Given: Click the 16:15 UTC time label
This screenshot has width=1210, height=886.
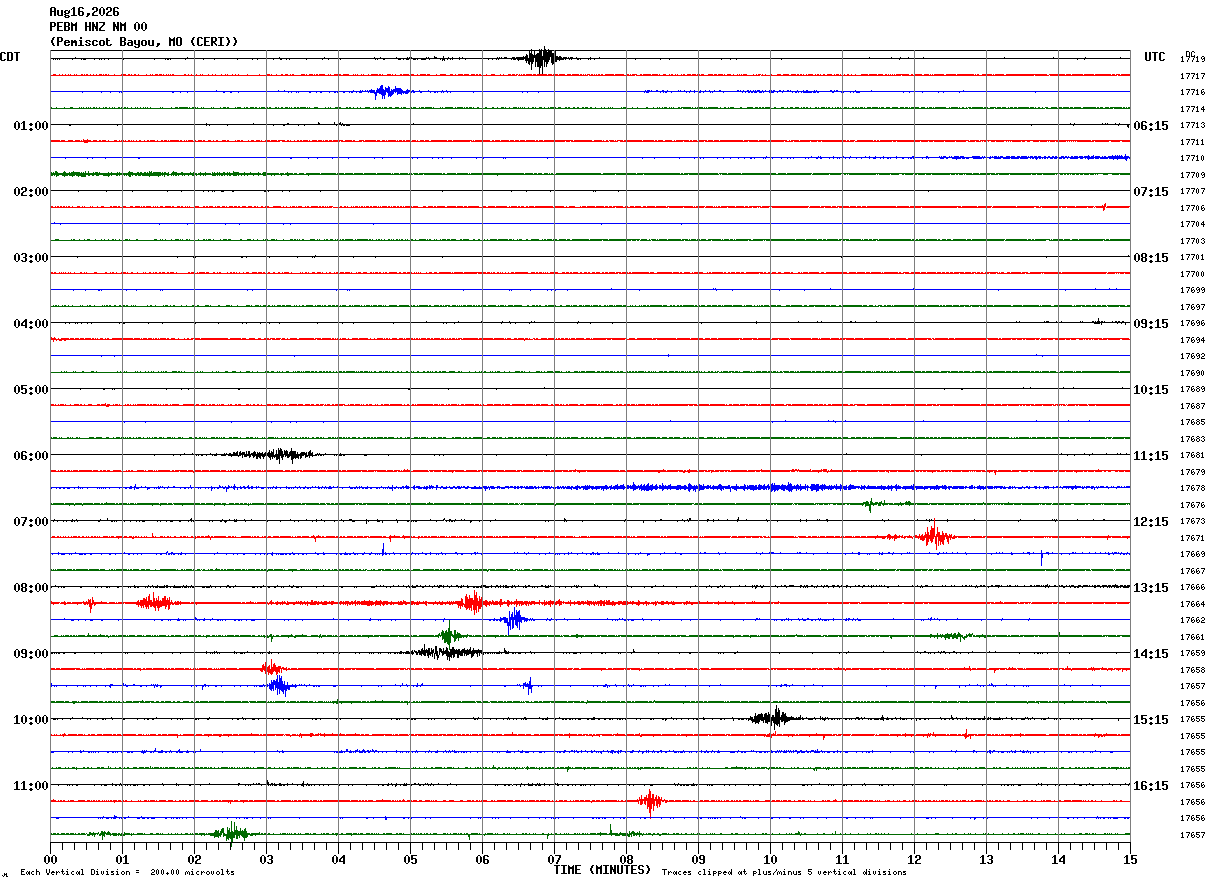Looking at the screenshot, I should [x=1150, y=786].
